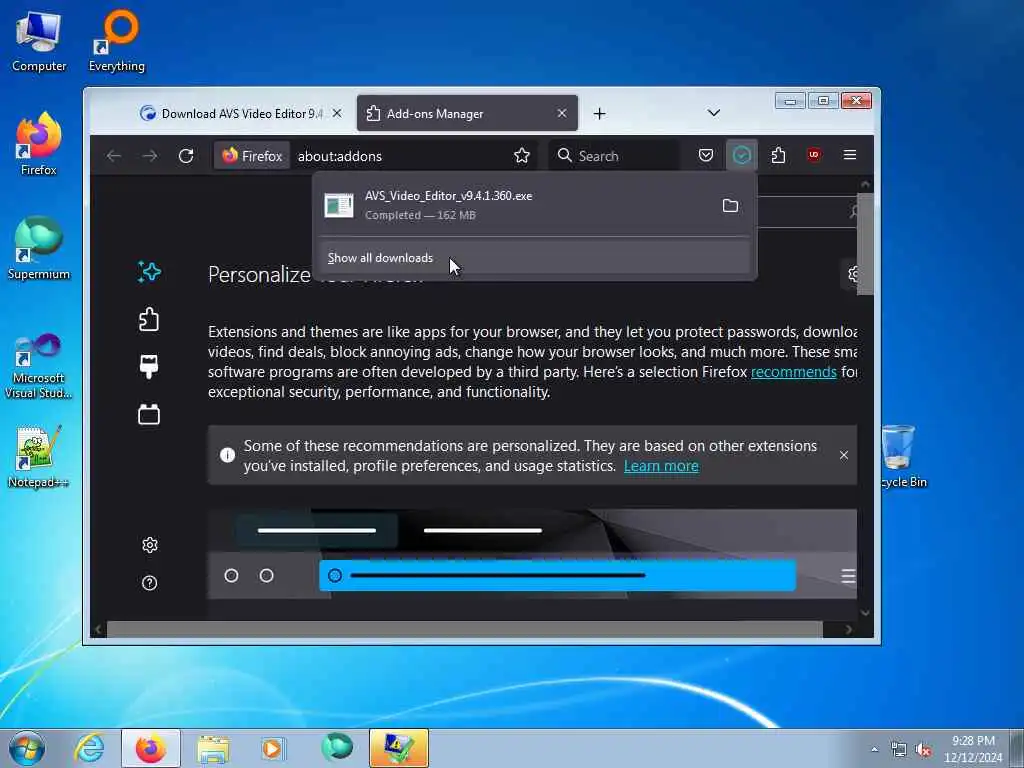Show hidden system tray icons

click(874, 749)
